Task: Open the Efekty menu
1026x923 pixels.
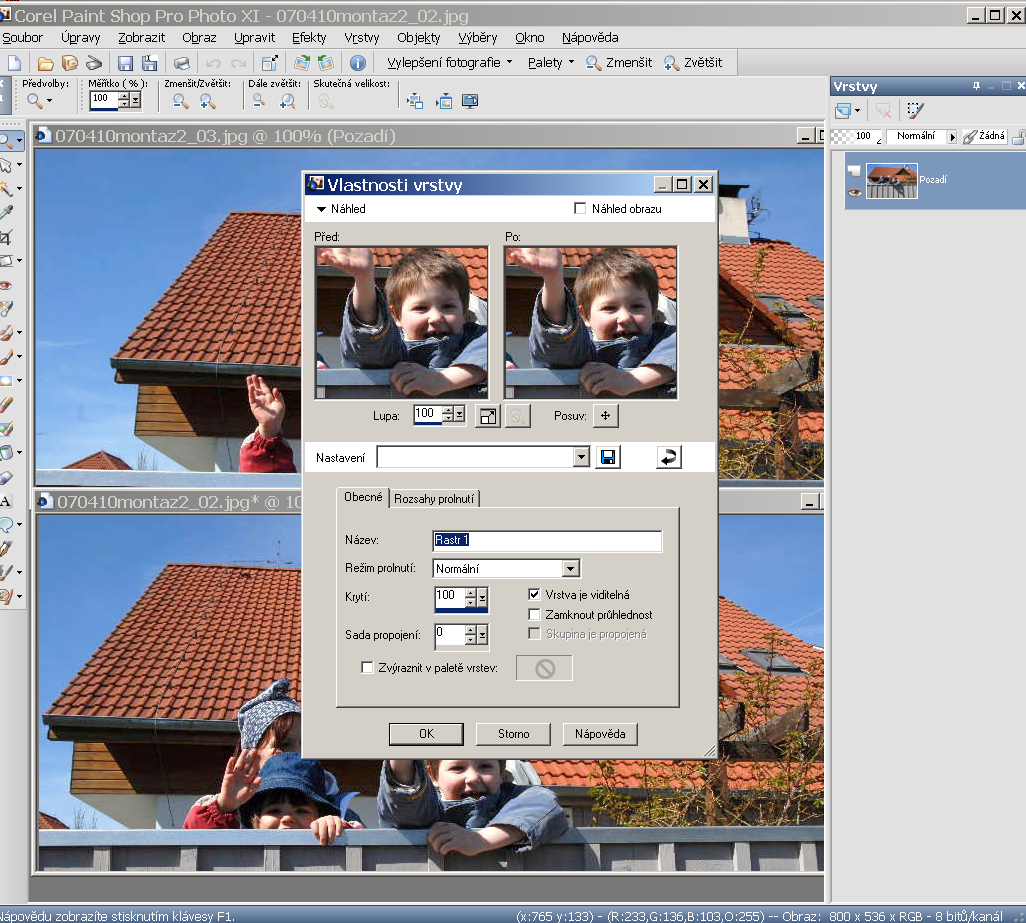Action: [x=309, y=38]
